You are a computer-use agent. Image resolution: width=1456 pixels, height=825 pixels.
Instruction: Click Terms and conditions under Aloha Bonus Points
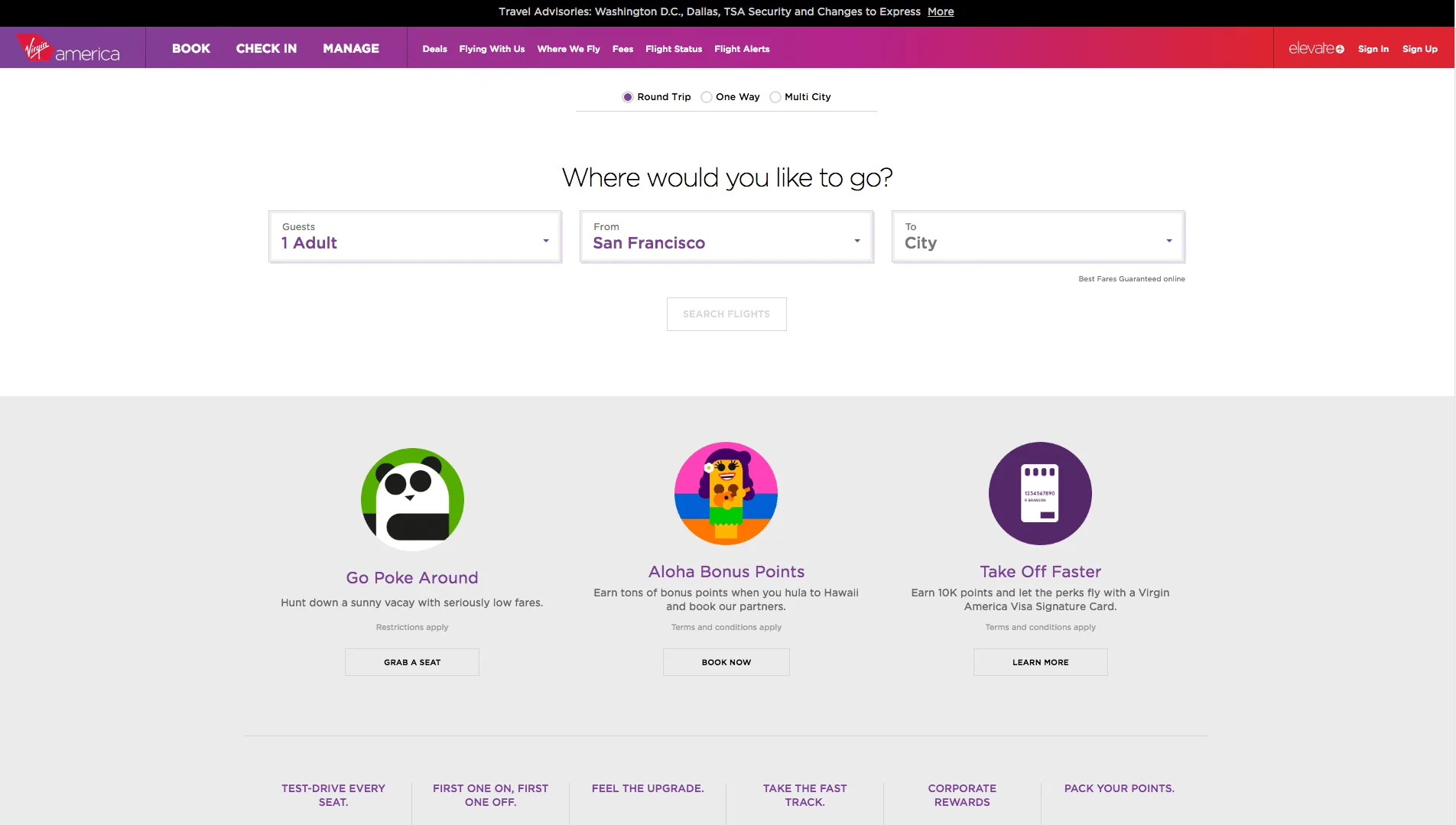pyautogui.click(x=726, y=627)
